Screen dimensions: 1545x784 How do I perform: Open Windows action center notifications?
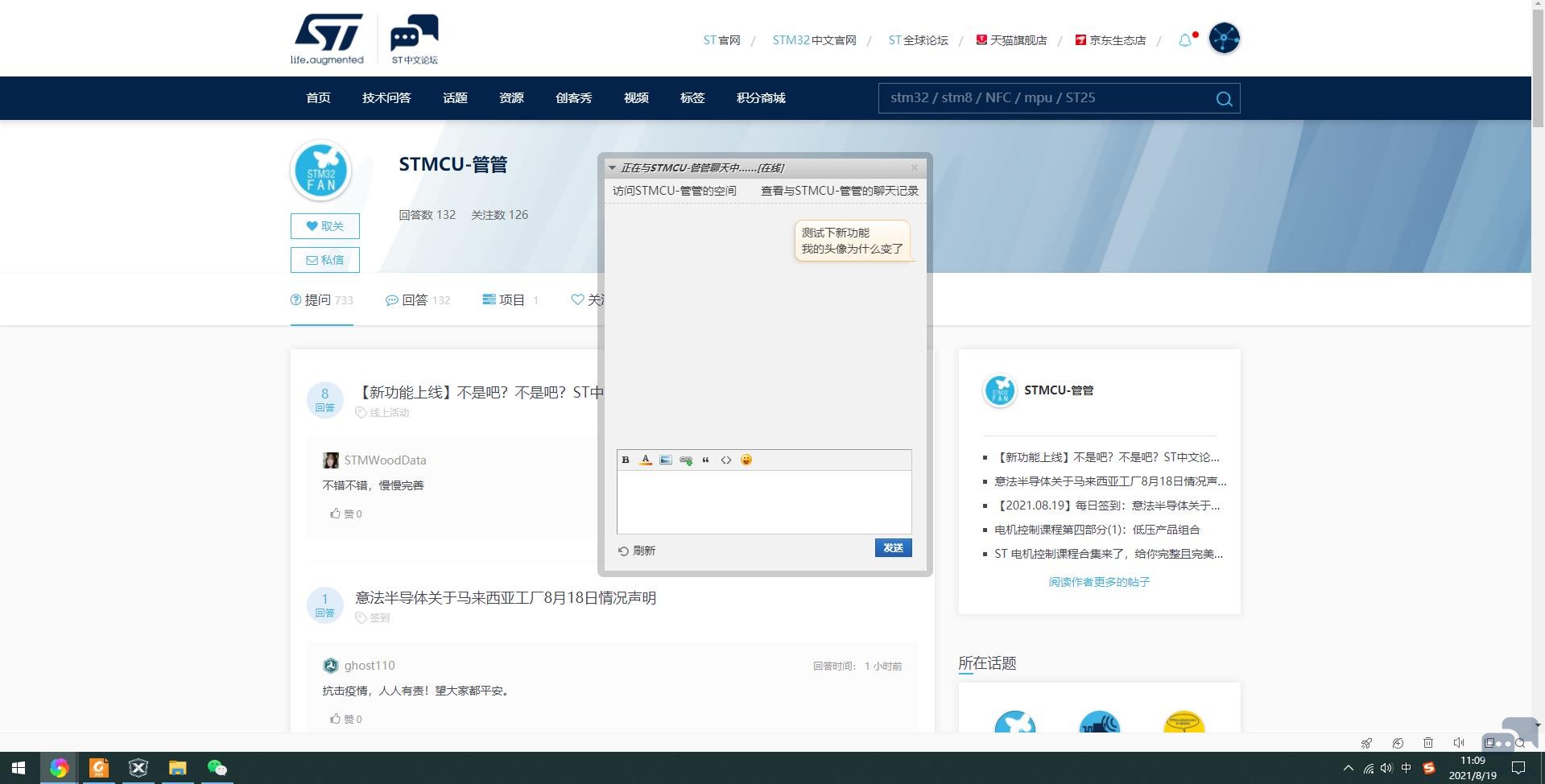pos(1518,768)
